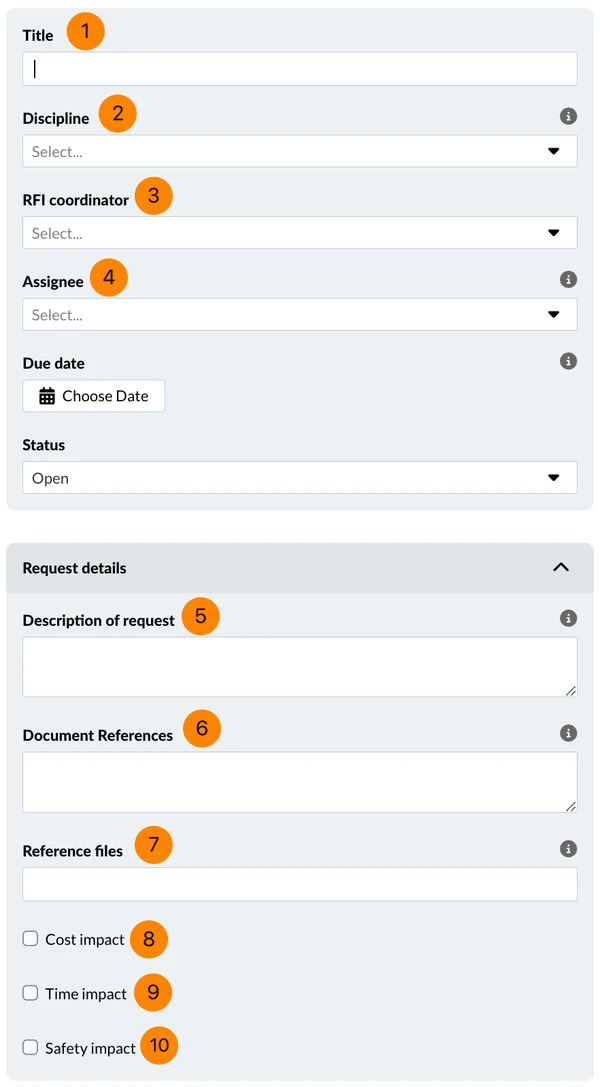Focus the Title text field
Screen dimensions: 600x1087
(x=299, y=69)
